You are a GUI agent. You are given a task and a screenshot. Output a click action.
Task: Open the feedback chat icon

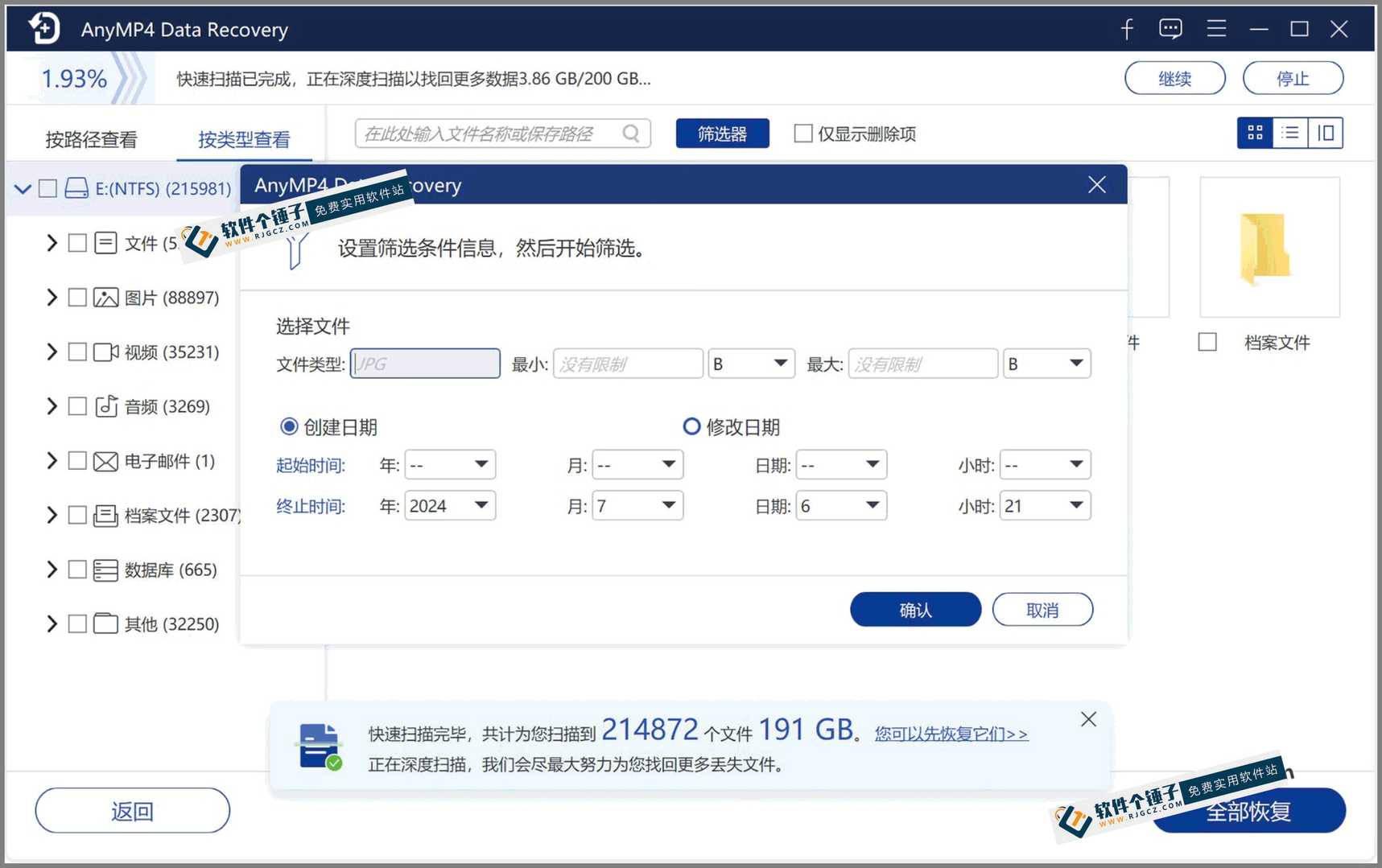point(1170,28)
